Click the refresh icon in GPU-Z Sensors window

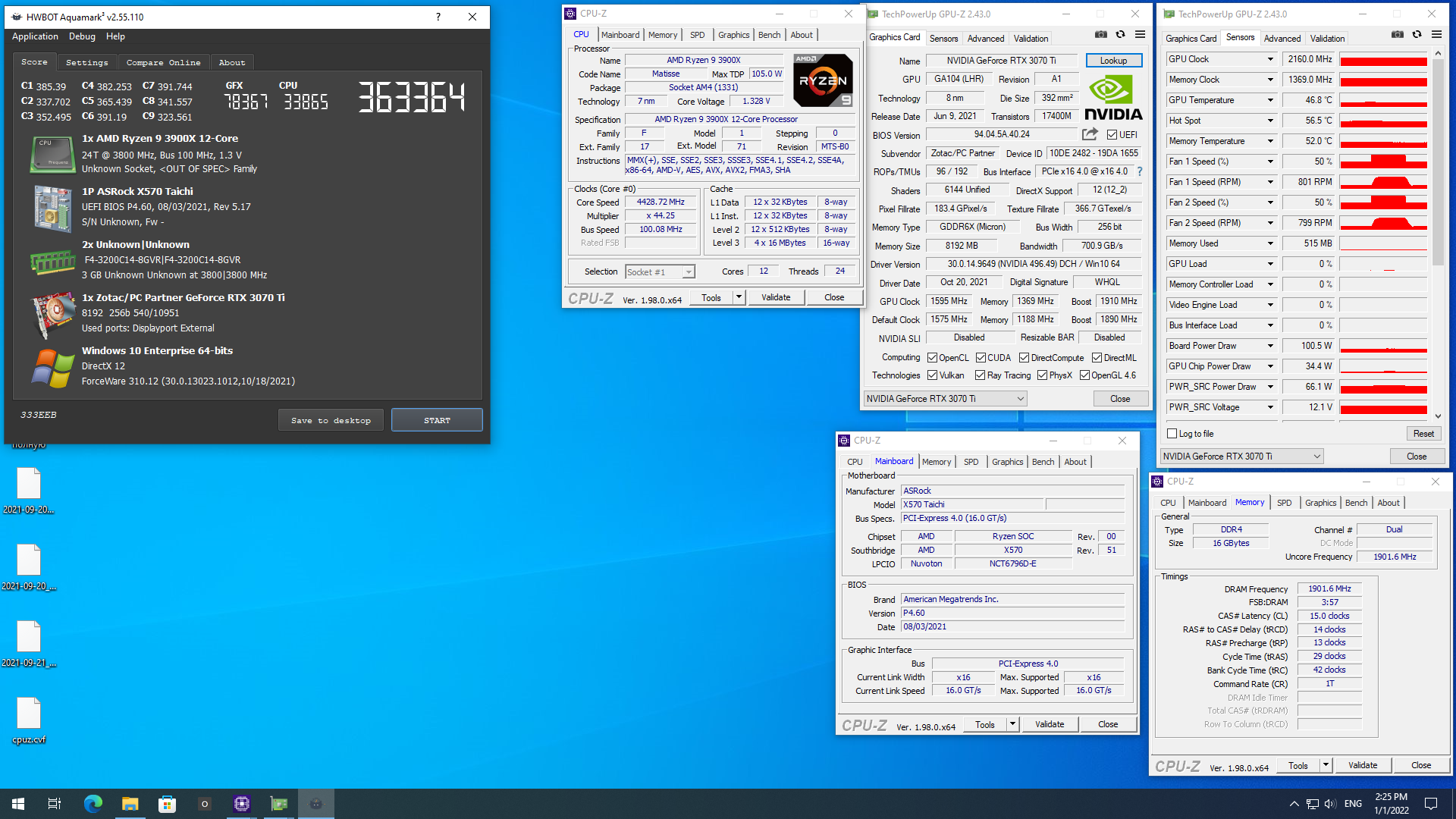(1417, 35)
